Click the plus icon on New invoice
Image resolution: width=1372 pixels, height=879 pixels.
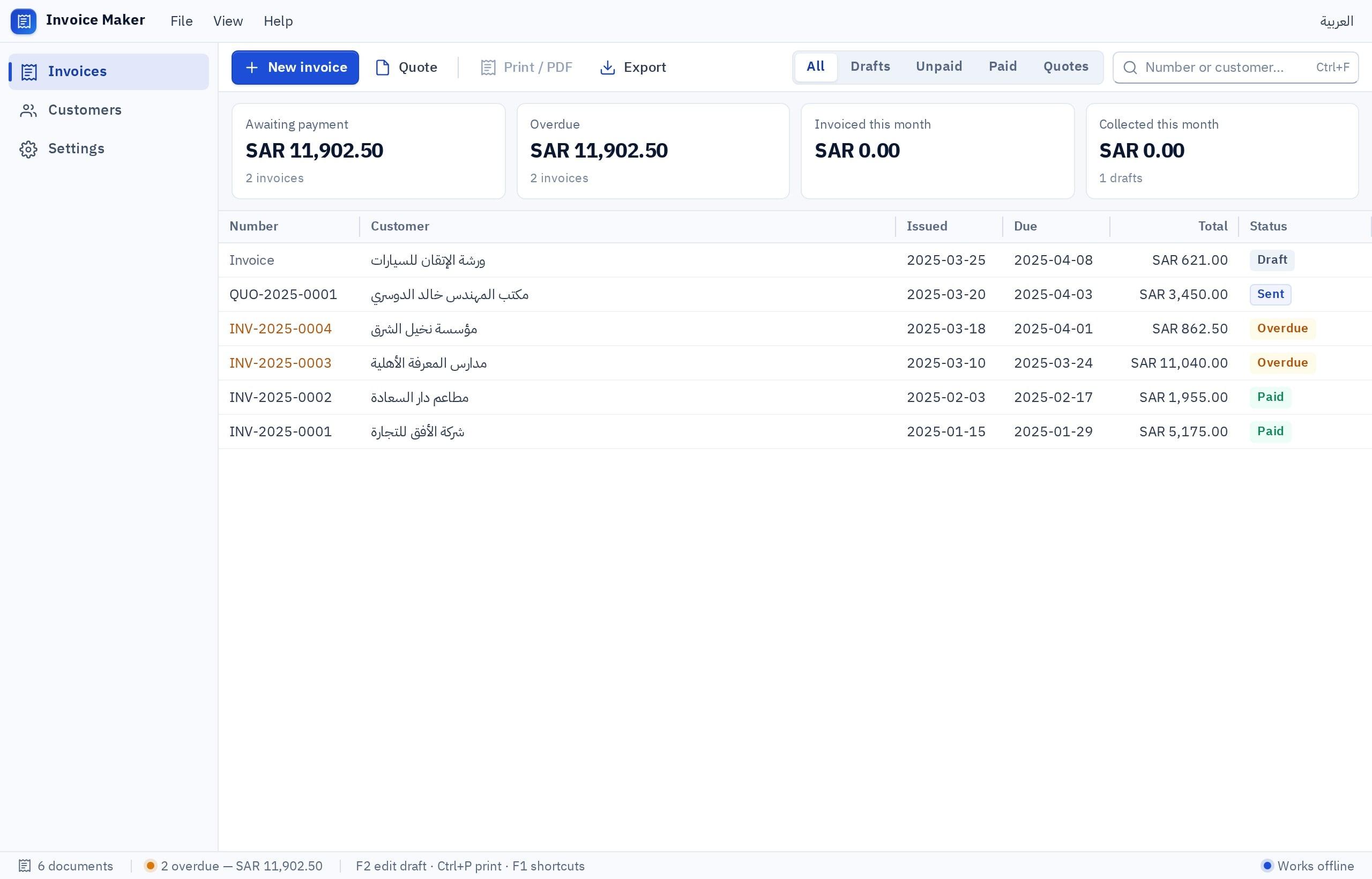[x=252, y=68]
